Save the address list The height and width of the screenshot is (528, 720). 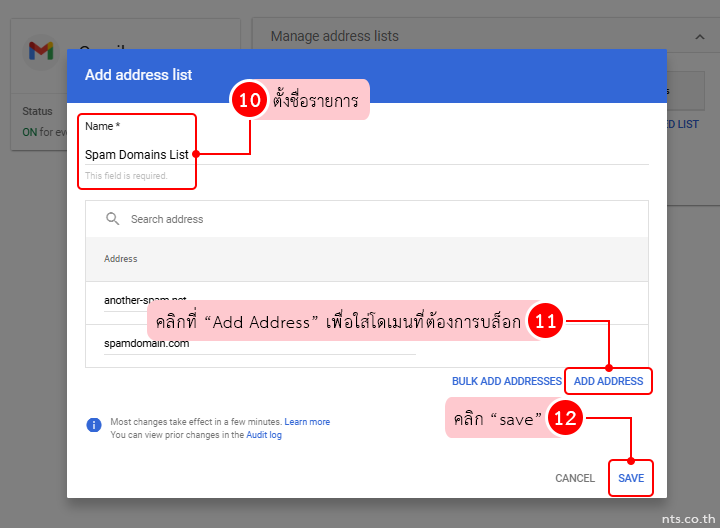630,478
